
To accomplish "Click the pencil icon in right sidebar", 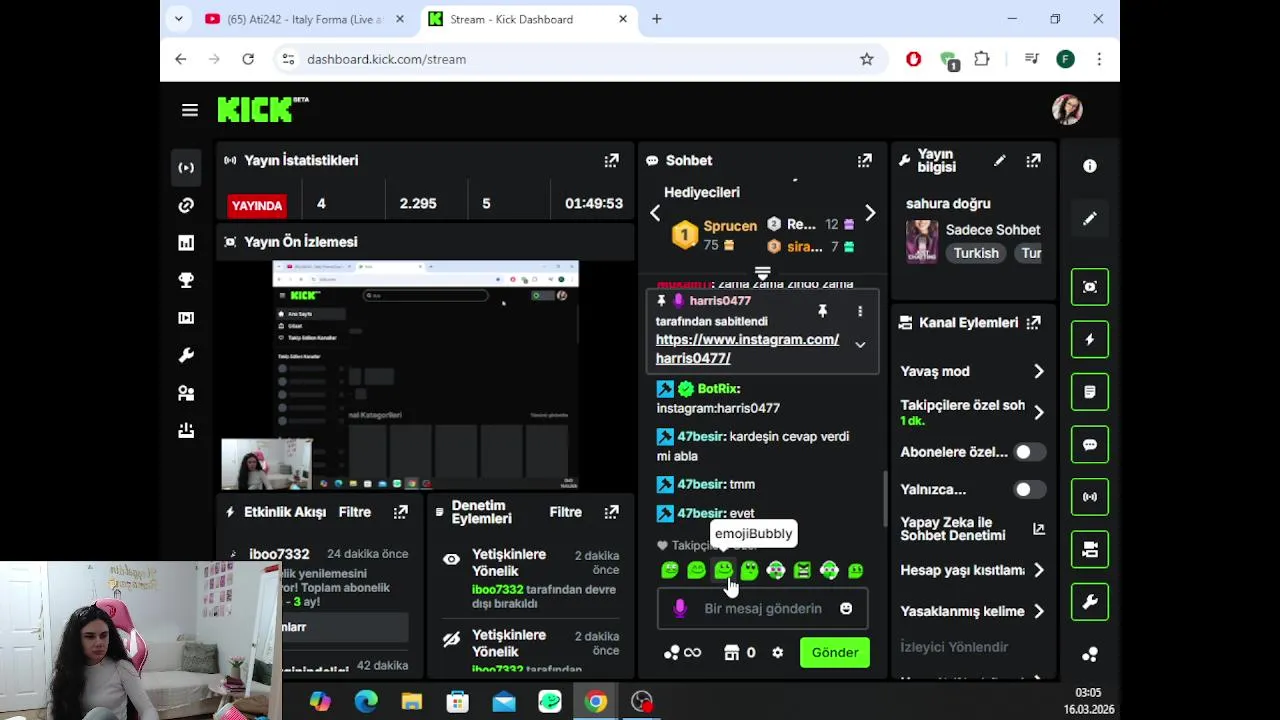I will (x=1090, y=218).
